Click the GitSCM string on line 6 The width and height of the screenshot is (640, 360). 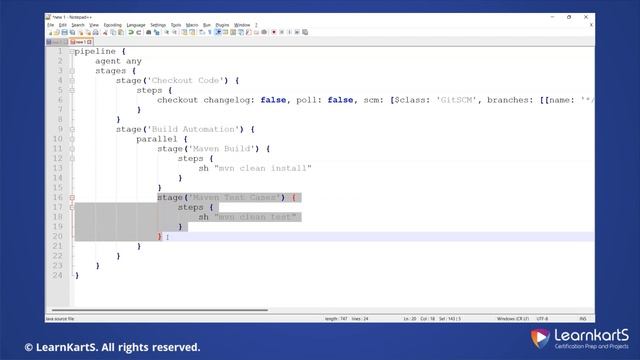(456, 100)
